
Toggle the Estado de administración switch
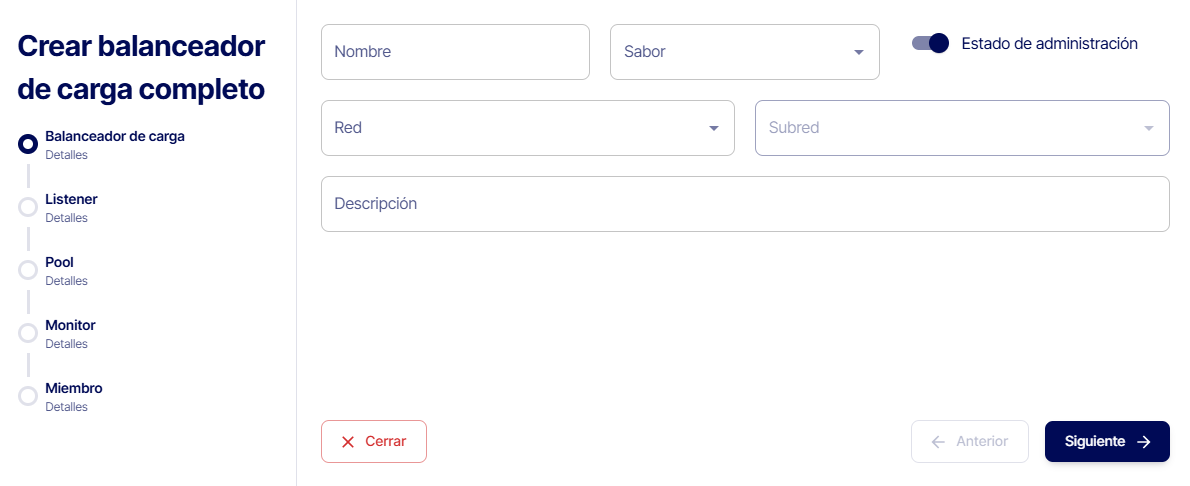(930, 43)
